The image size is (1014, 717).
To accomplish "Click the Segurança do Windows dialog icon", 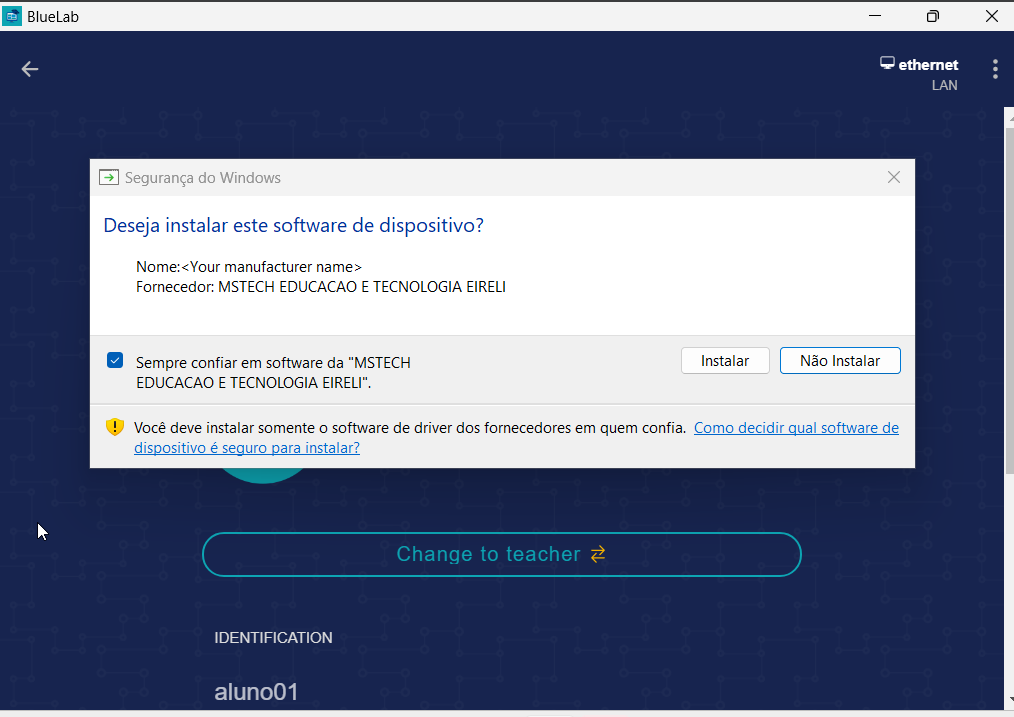I will pyautogui.click(x=109, y=177).
